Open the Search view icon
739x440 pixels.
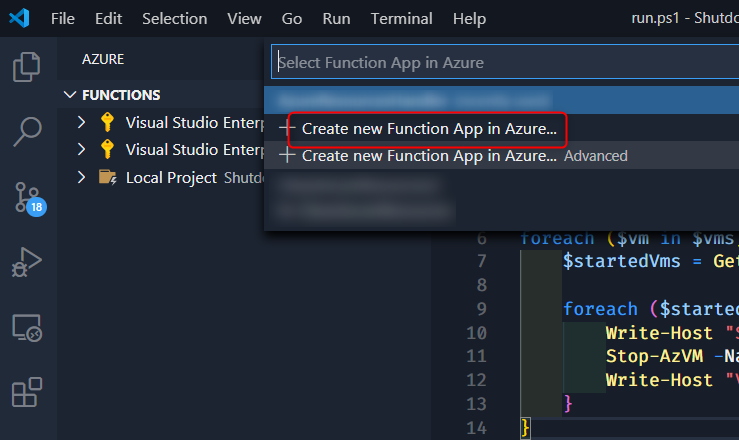pos(27,131)
